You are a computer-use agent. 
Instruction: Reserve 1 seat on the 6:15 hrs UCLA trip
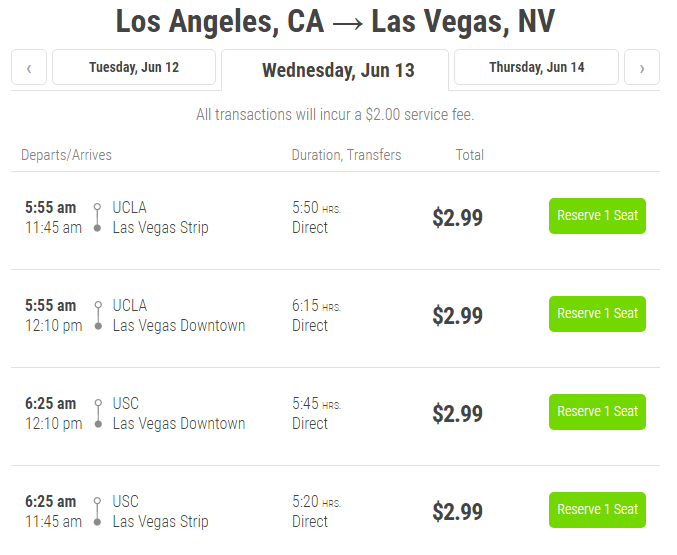597,314
